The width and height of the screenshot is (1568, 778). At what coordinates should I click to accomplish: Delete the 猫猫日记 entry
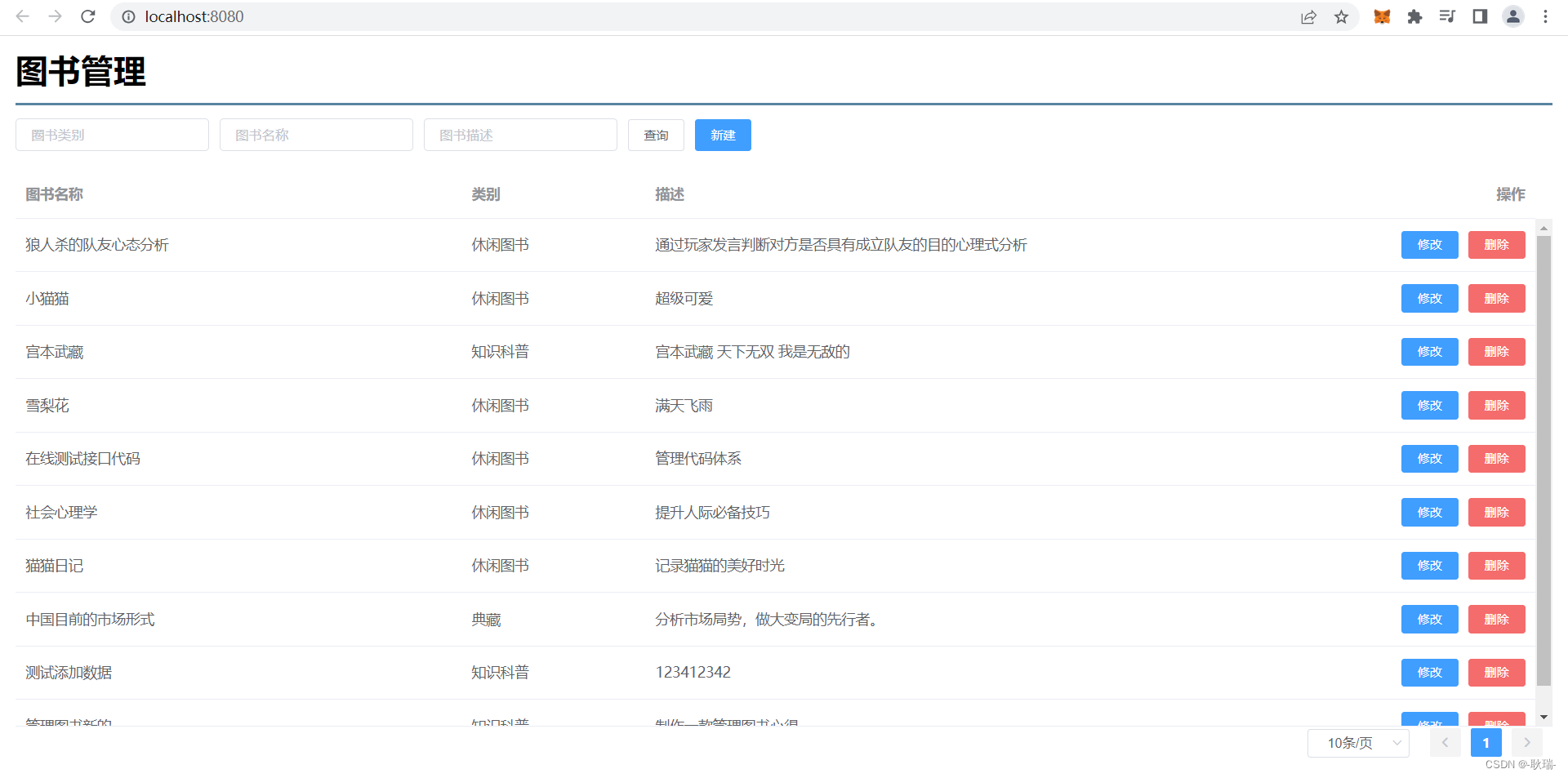tap(1496, 566)
